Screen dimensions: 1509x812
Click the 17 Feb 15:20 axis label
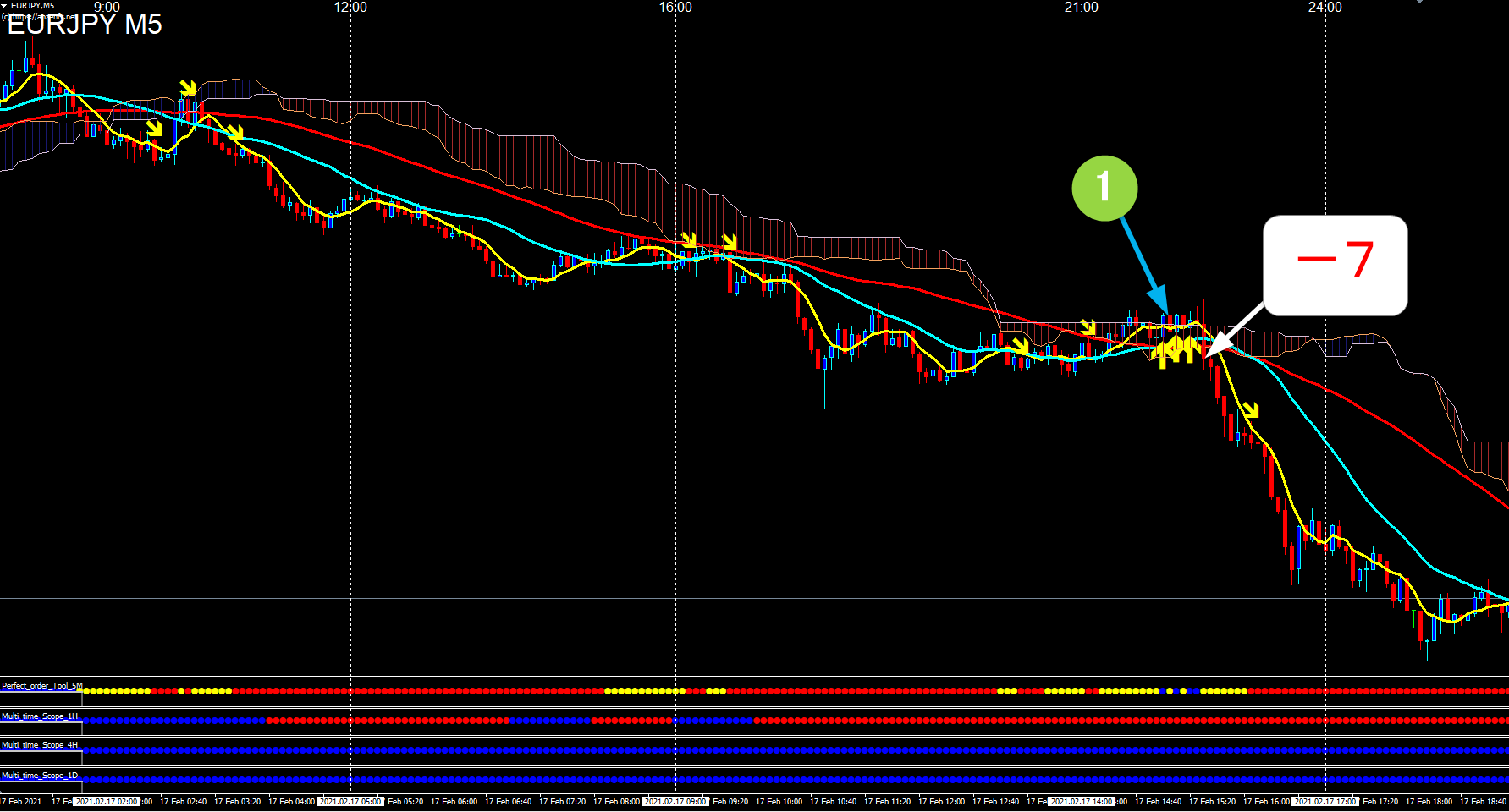pyautogui.click(x=1212, y=801)
